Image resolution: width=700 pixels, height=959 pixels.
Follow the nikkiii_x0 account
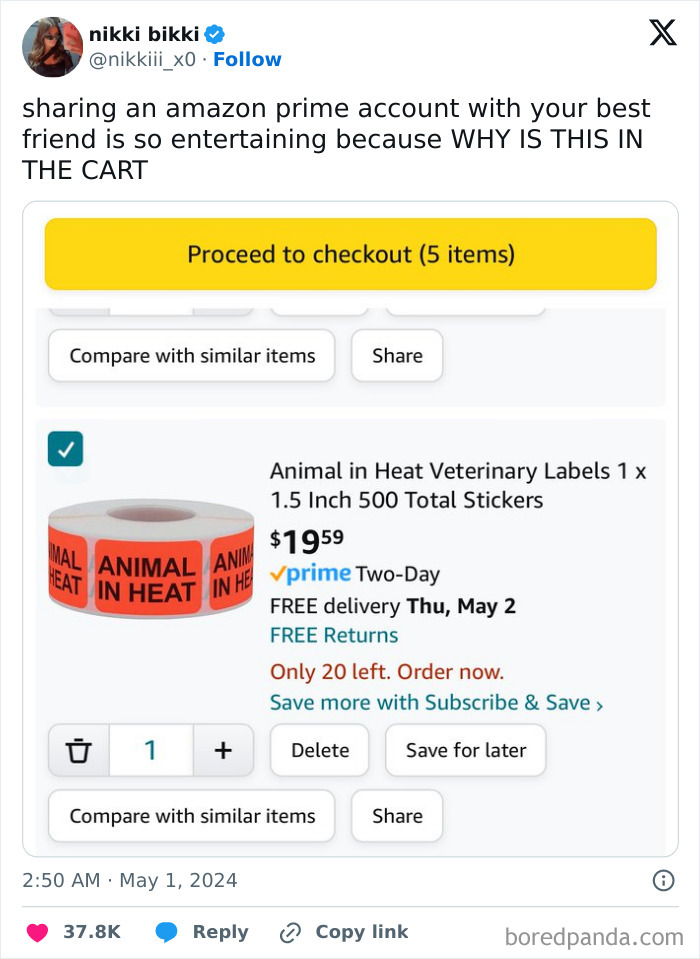(247, 60)
